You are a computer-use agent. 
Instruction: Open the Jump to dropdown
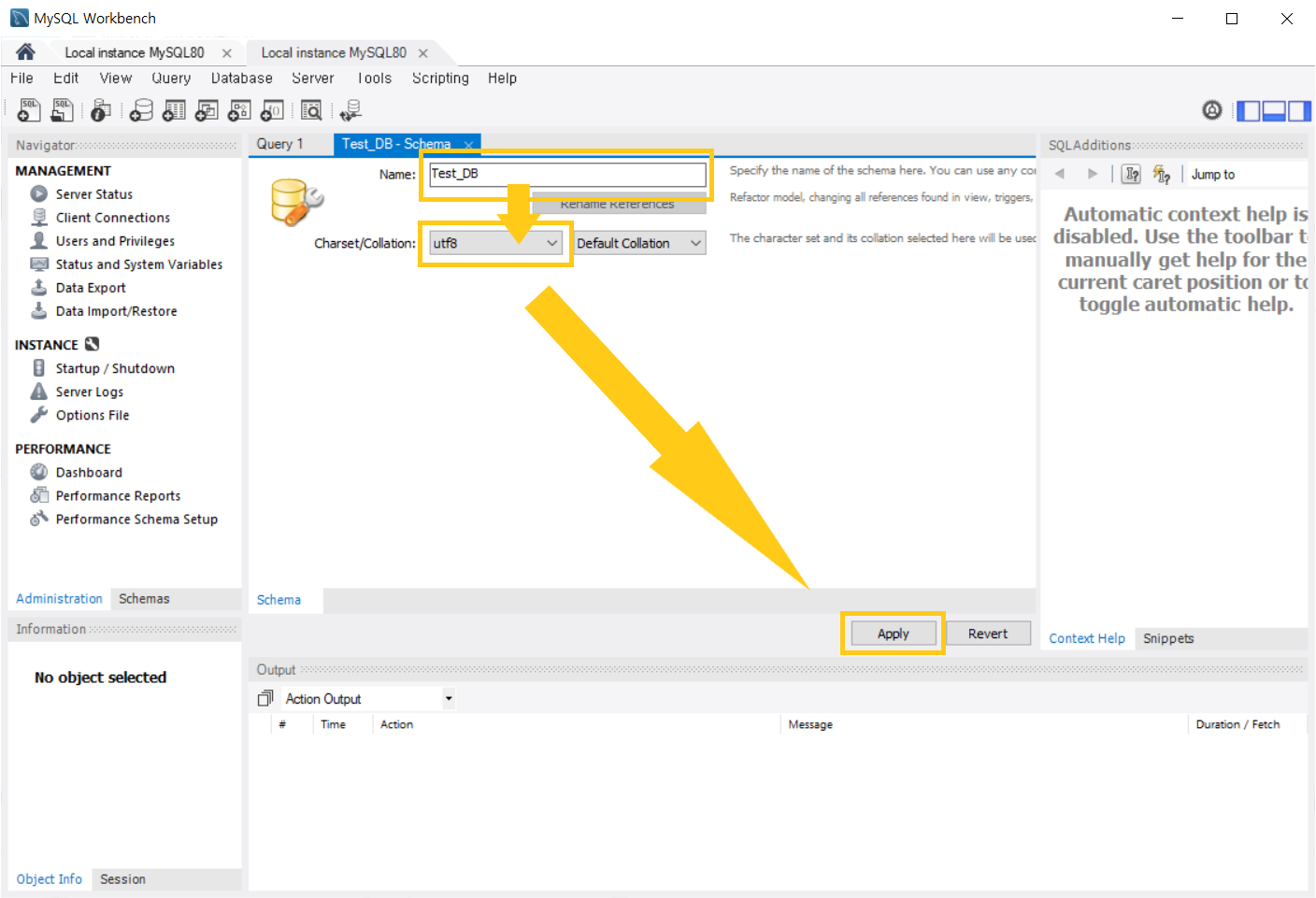(x=1248, y=174)
